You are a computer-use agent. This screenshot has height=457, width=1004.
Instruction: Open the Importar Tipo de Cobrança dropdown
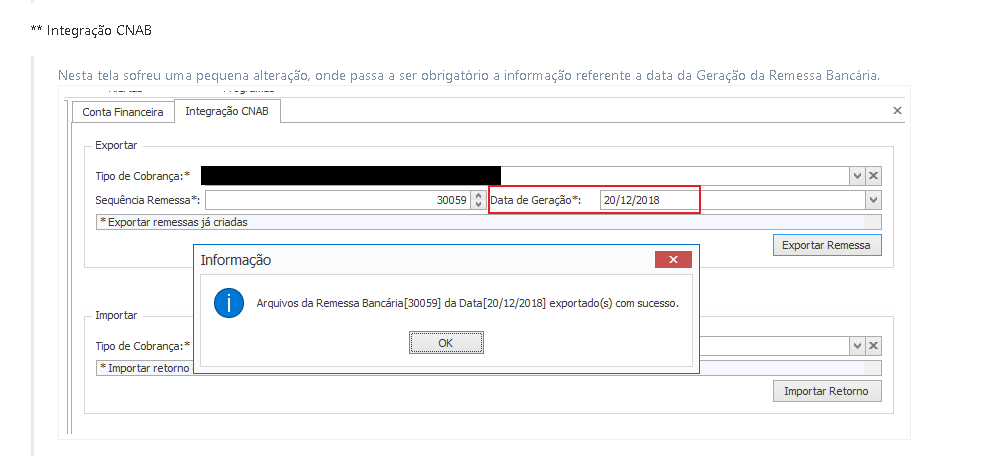click(x=857, y=346)
